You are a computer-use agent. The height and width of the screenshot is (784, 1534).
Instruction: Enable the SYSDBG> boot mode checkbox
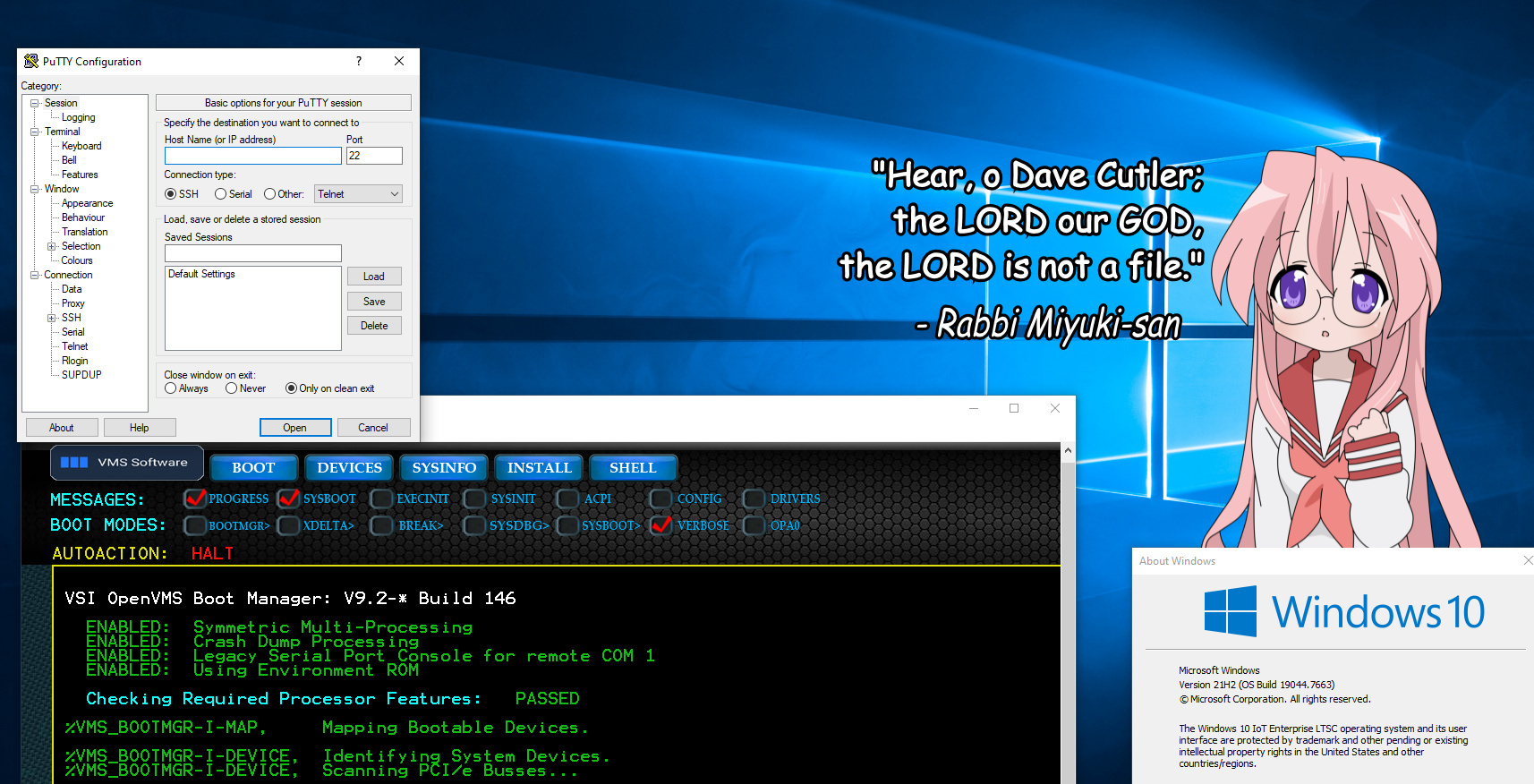pos(474,525)
